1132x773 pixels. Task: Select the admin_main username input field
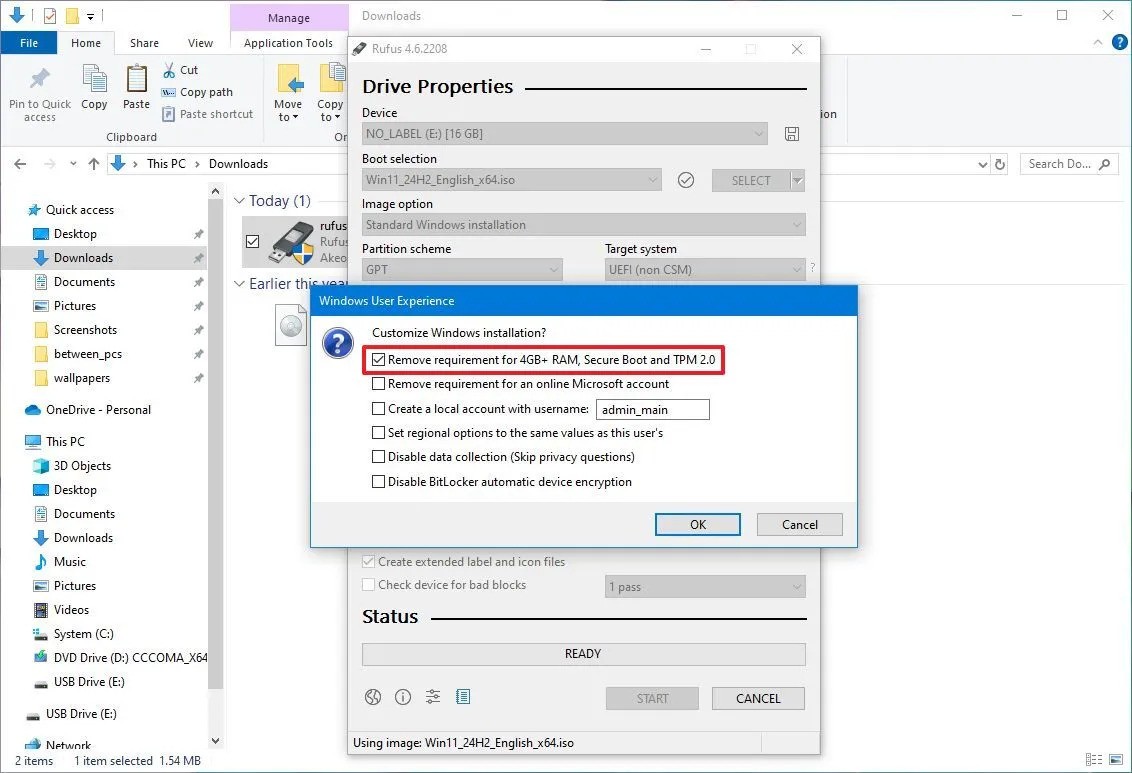point(652,409)
